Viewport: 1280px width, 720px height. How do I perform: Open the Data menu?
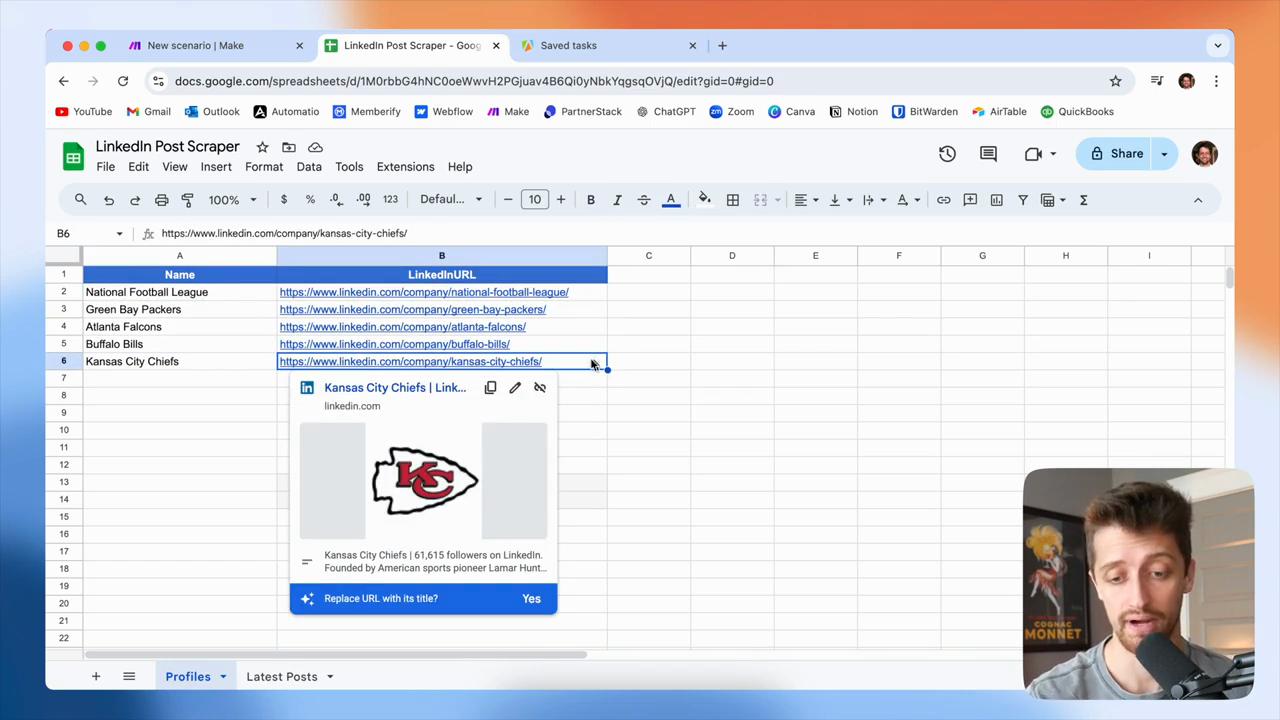coord(309,167)
